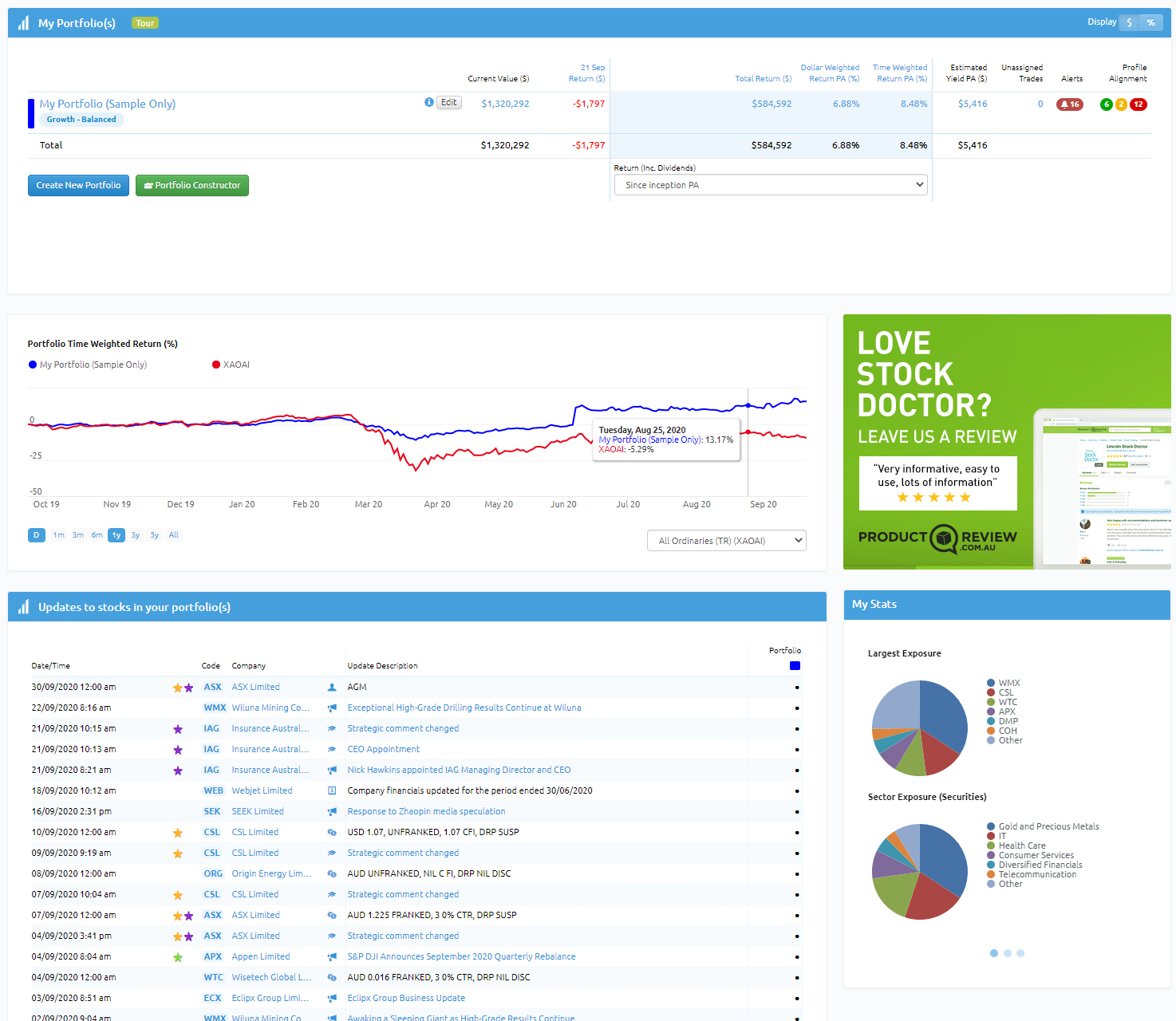Viewport: 1176px width, 1021px height.
Task: Click the Time Weighted Return PA column header
Action: (900, 73)
